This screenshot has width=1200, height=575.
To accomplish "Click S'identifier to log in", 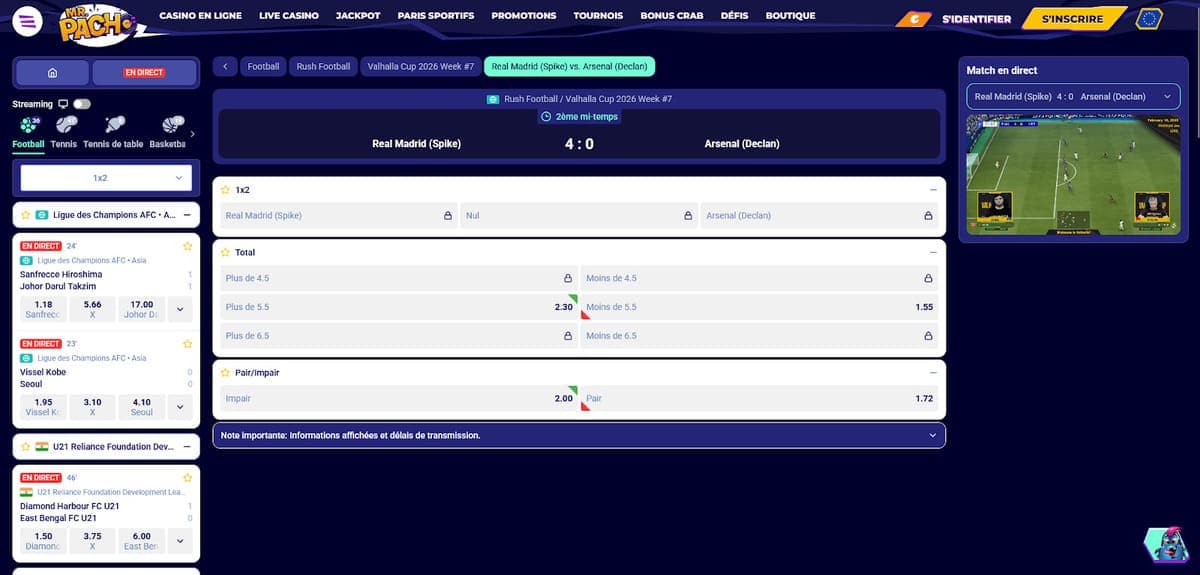I will (976, 19).
